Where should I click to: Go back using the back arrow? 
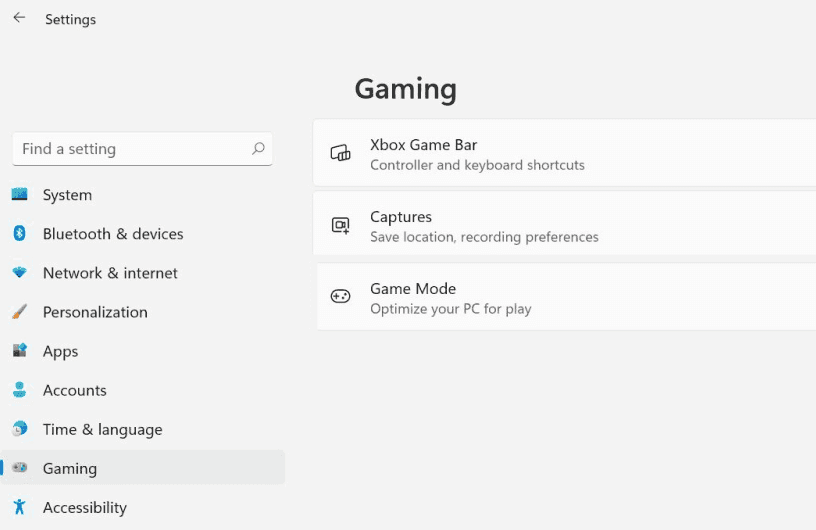pos(19,18)
